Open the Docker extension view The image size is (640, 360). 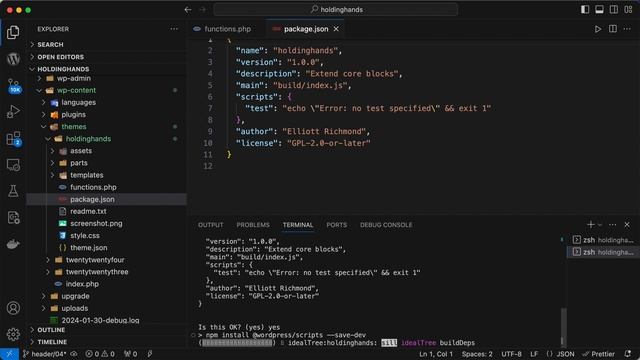click(13, 244)
